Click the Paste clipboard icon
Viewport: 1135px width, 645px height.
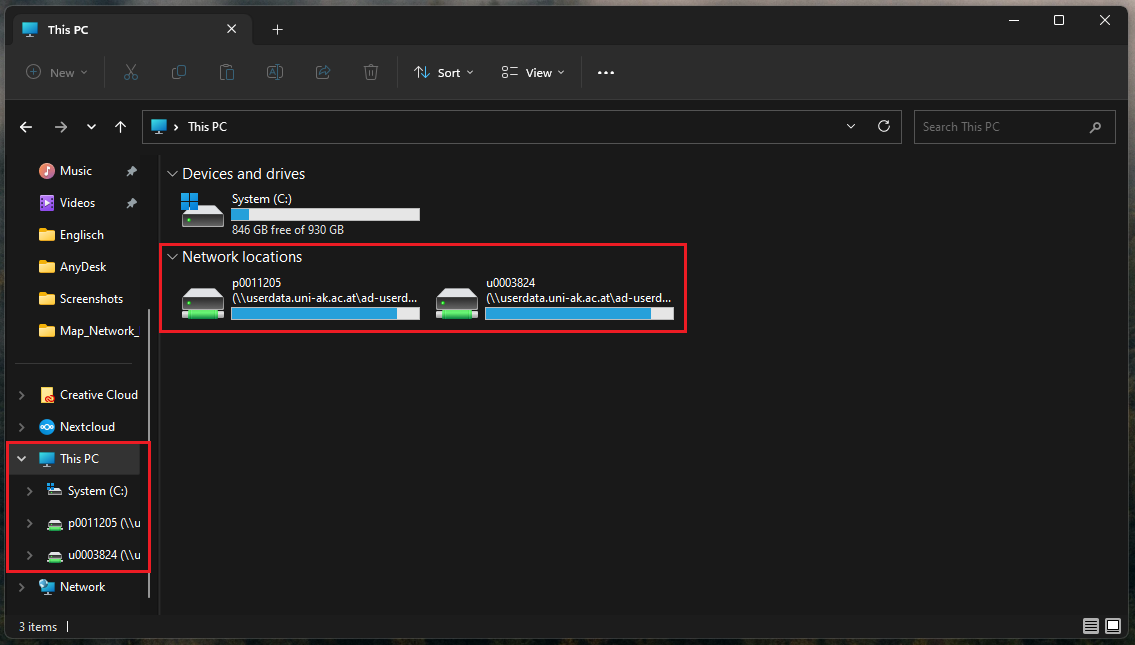click(x=227, y=72)
